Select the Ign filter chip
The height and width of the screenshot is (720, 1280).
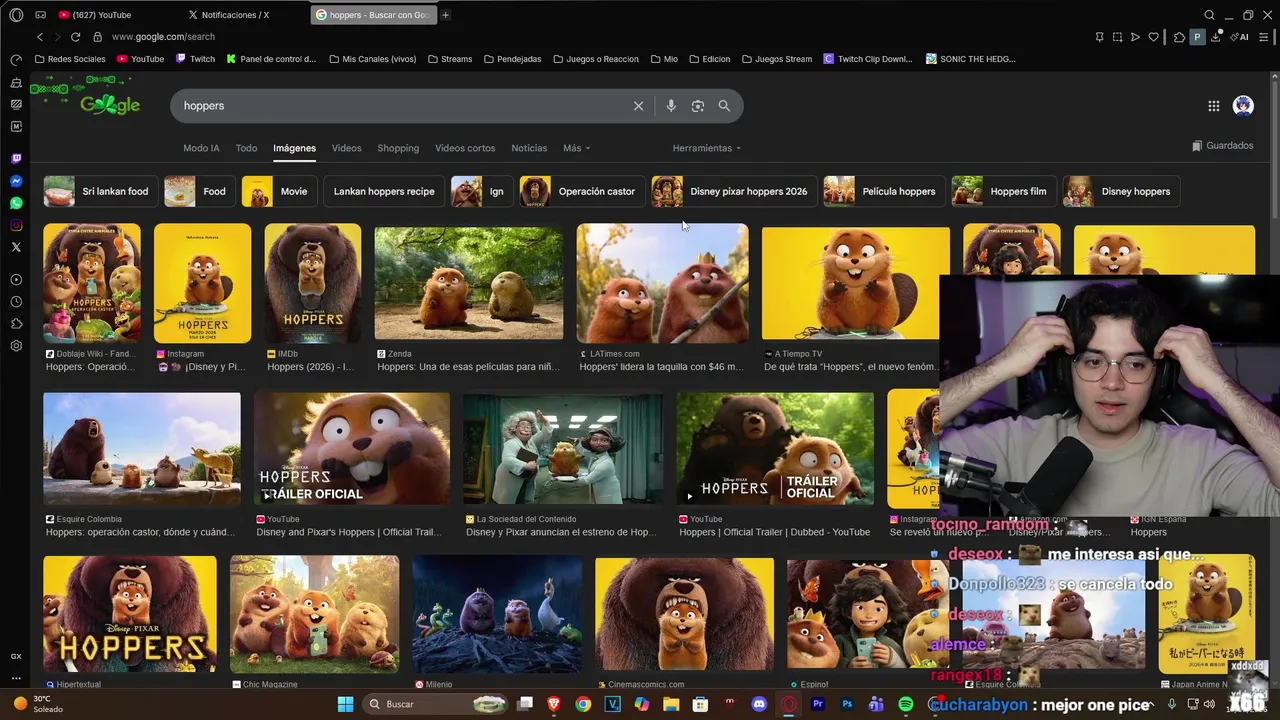click(x=481, y=191)
